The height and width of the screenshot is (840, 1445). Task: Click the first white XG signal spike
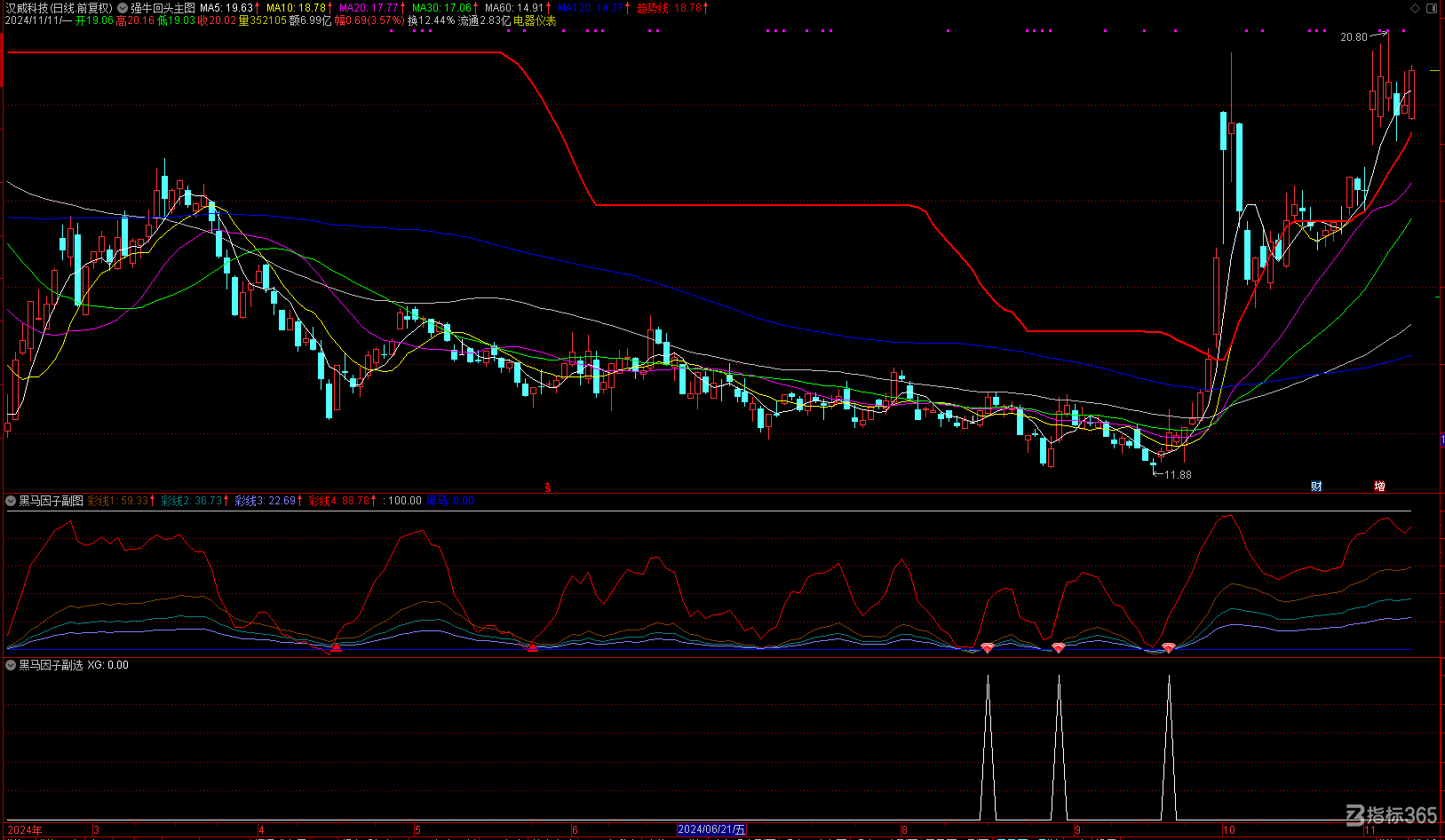click(x=988, y=748)
